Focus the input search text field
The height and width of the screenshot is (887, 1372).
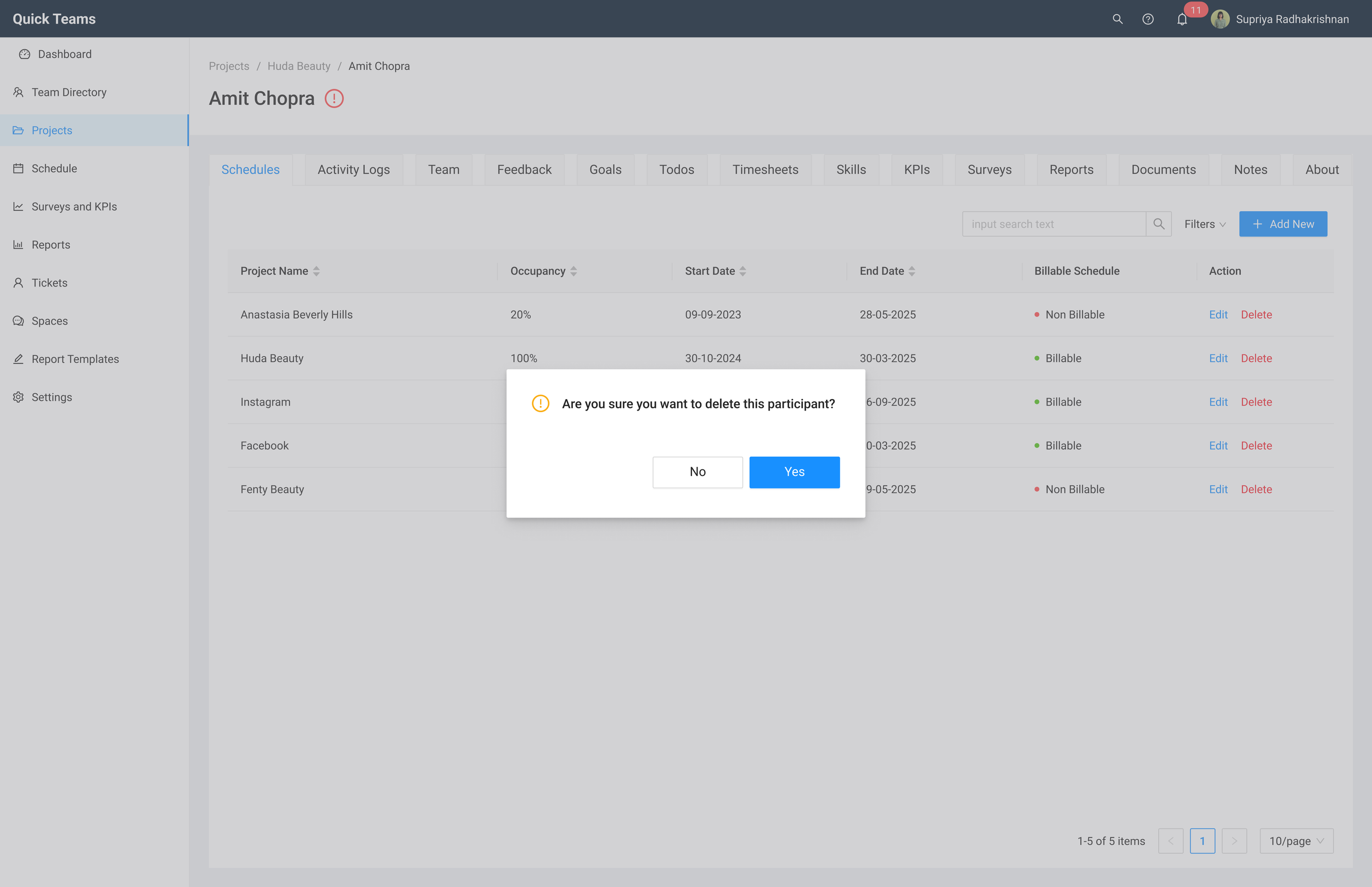click(1053, 224)
